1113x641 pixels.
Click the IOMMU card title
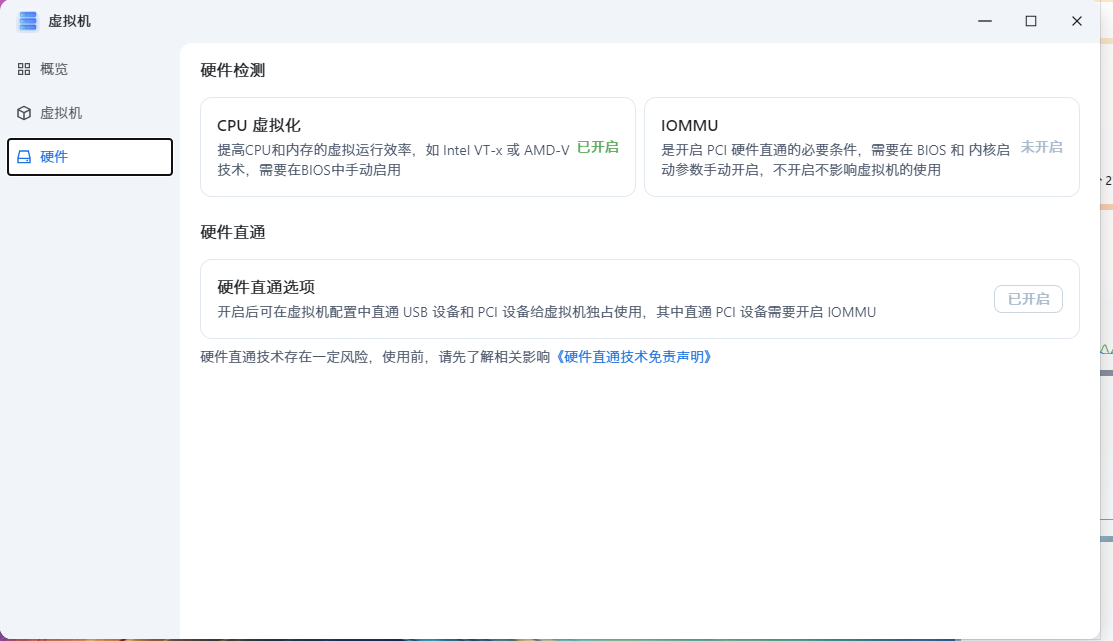[x=690, y=125]
